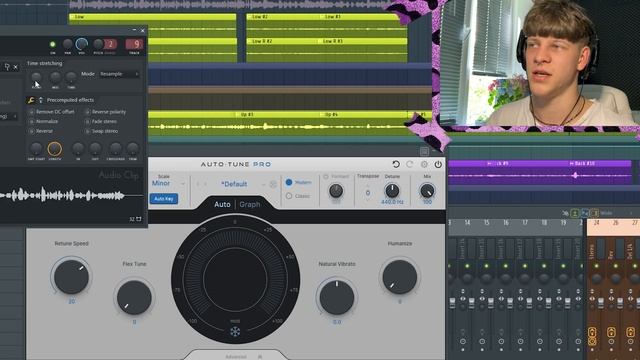Select the Modern radio button

coord(289,182)
